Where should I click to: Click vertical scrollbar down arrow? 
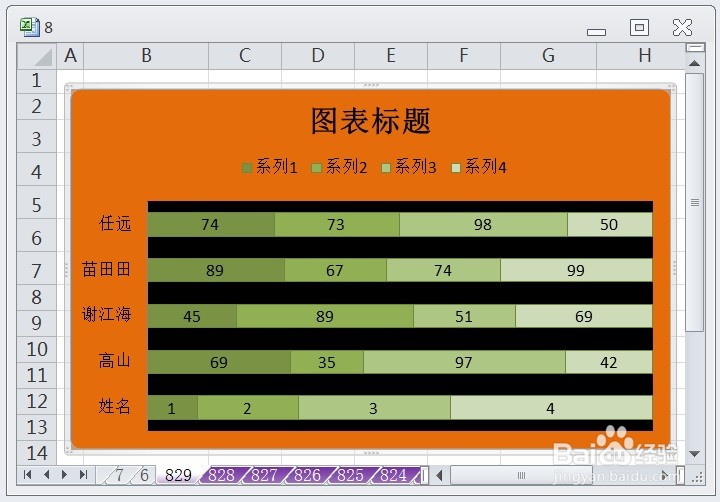pos(694,454)
